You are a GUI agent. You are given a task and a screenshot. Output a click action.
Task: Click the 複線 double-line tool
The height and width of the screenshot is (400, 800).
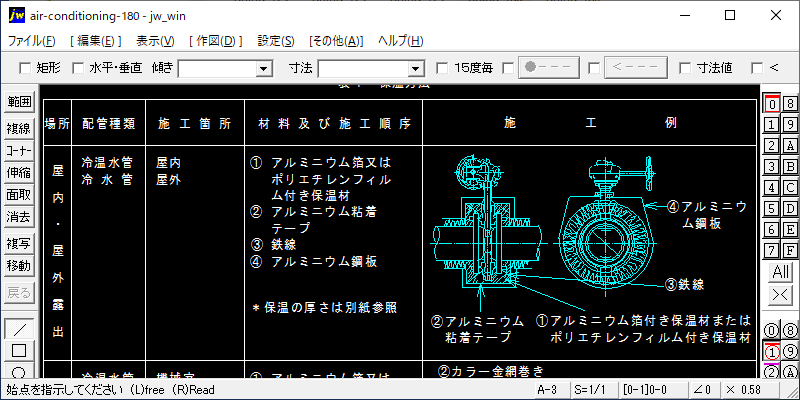coord(19,129)
